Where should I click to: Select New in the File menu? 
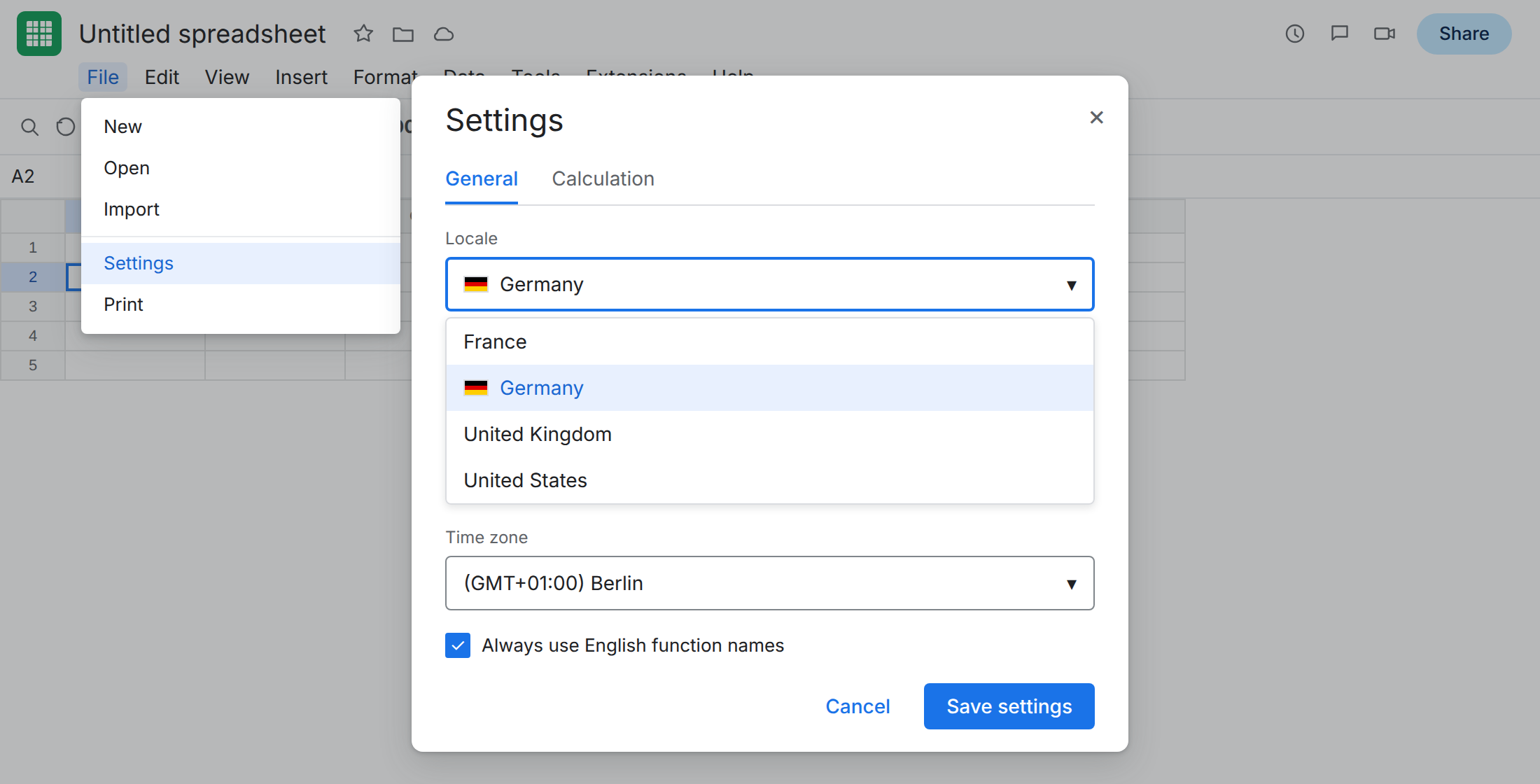241,127
